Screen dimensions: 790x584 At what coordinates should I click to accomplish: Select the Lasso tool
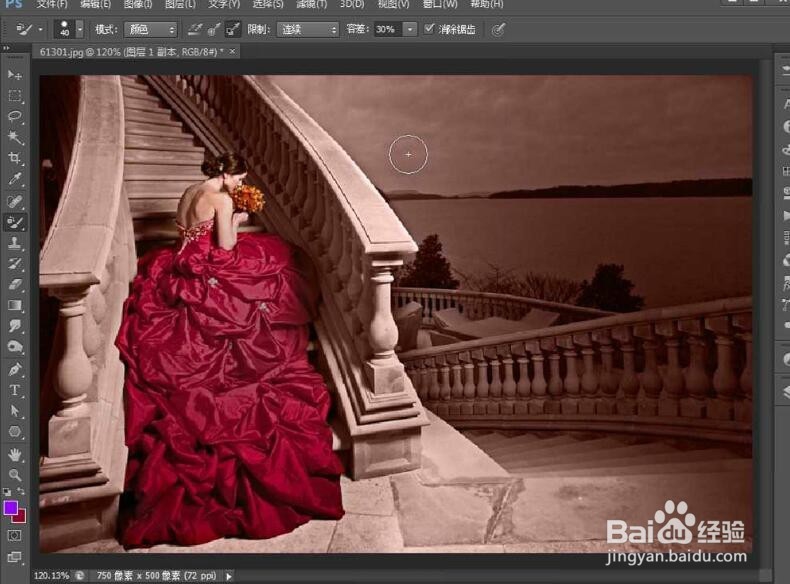tap(15, 116)
